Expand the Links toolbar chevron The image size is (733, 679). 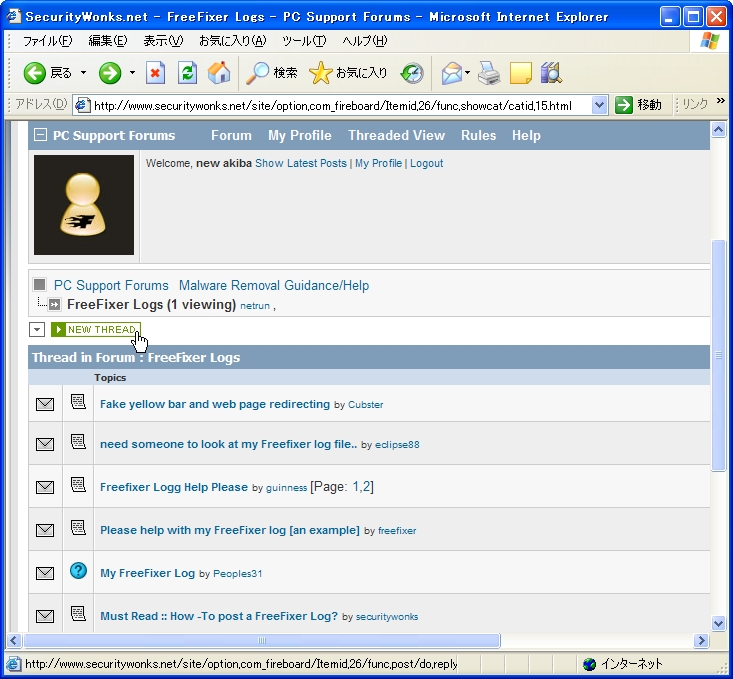[720, 101]
